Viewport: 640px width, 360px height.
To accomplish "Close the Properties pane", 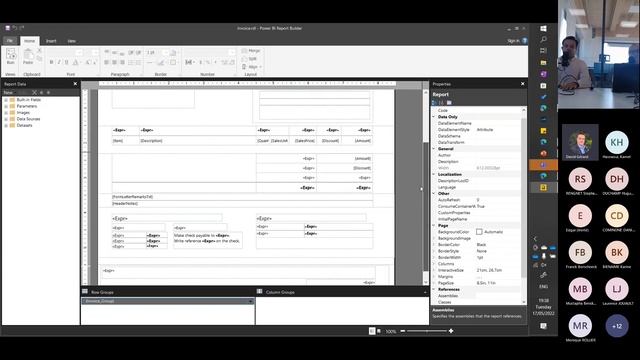I will [x=522, y=84].
